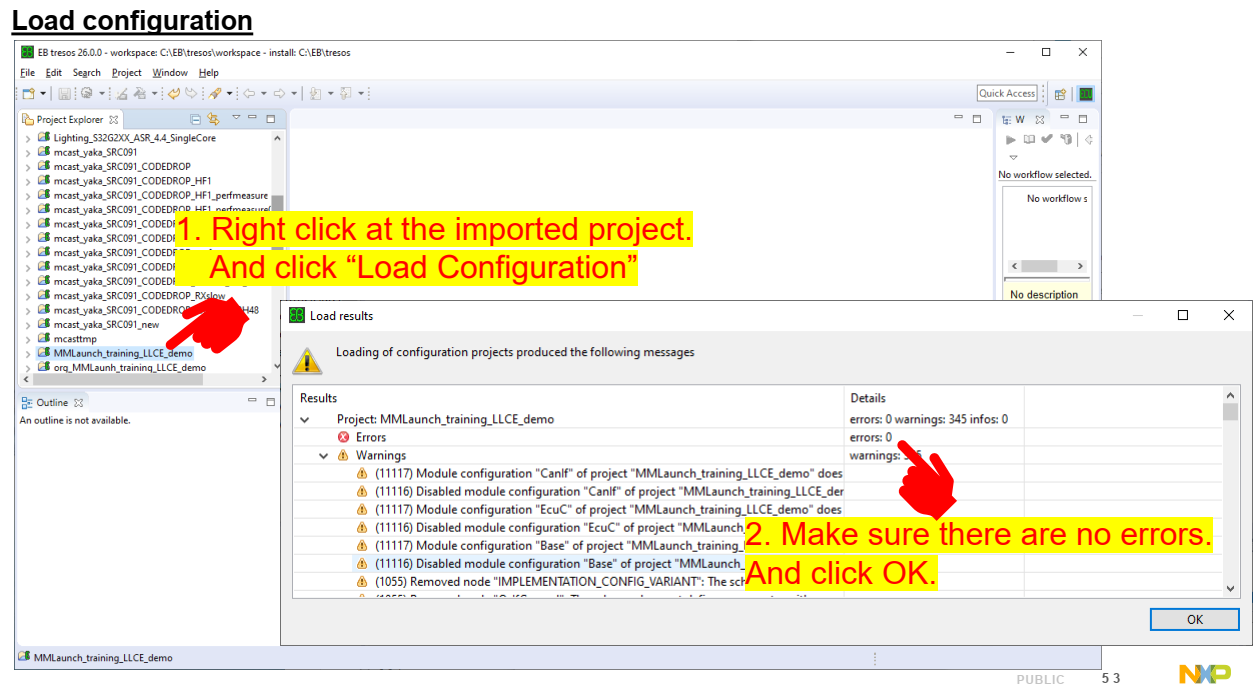Open the Help menu
This screenshot has height=693, width=1260.
tap(208, 73)
